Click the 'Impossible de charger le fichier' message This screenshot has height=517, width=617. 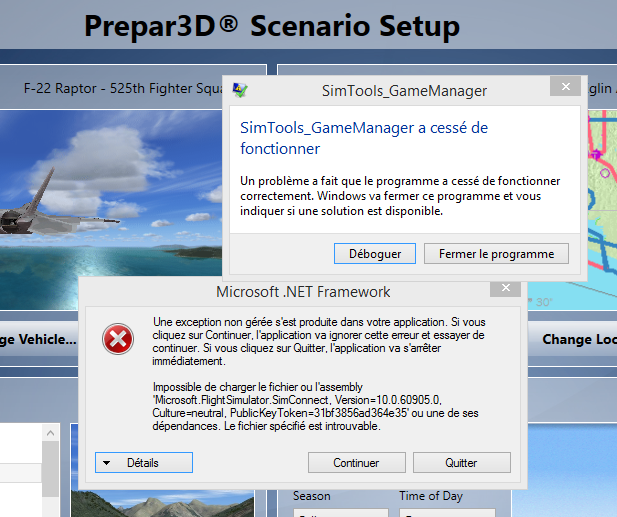coord(316,406)
